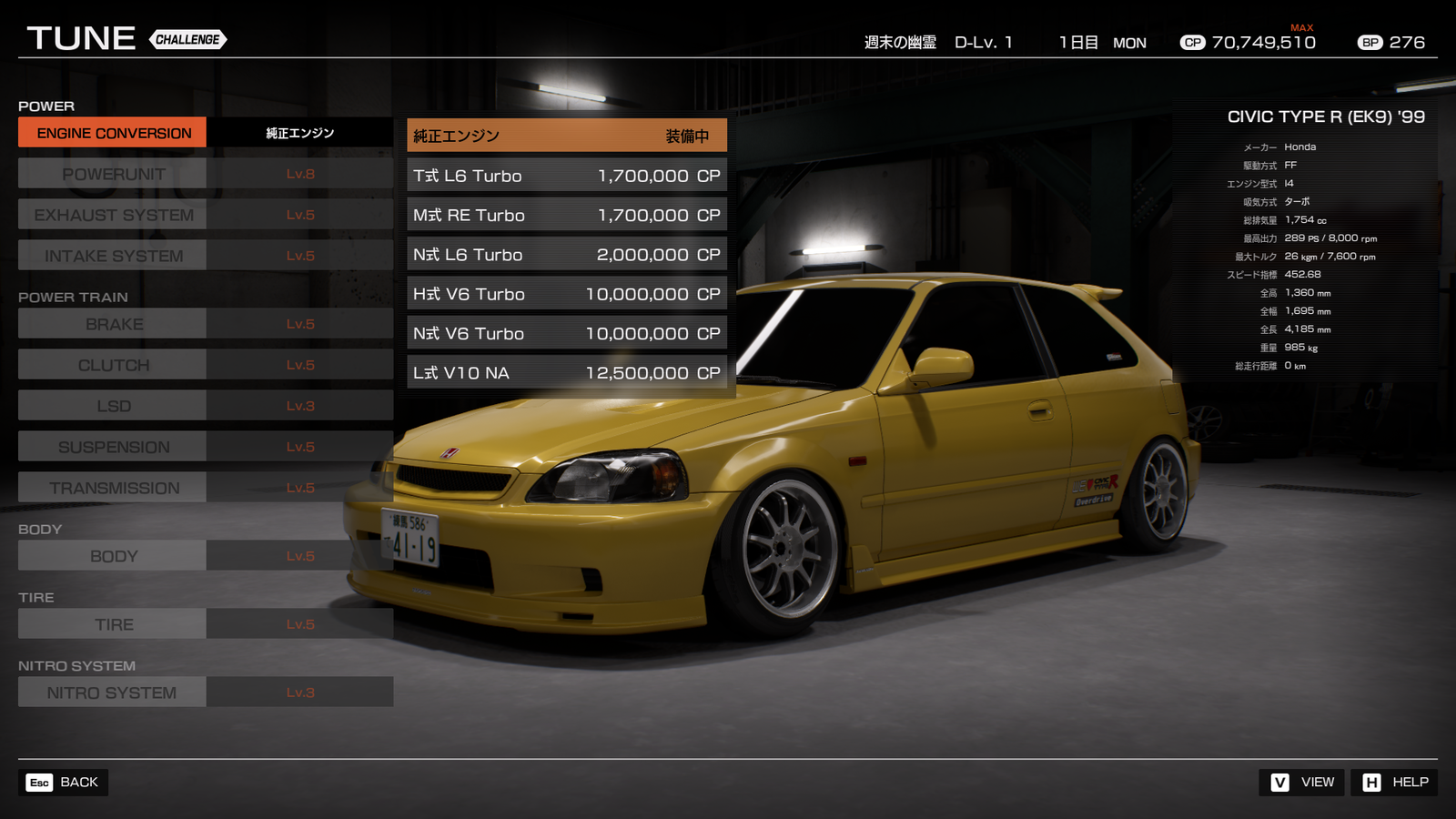Open the TIRE tuning option
The height and width of the screenshot is (819, 1456).
pos(111,623)
